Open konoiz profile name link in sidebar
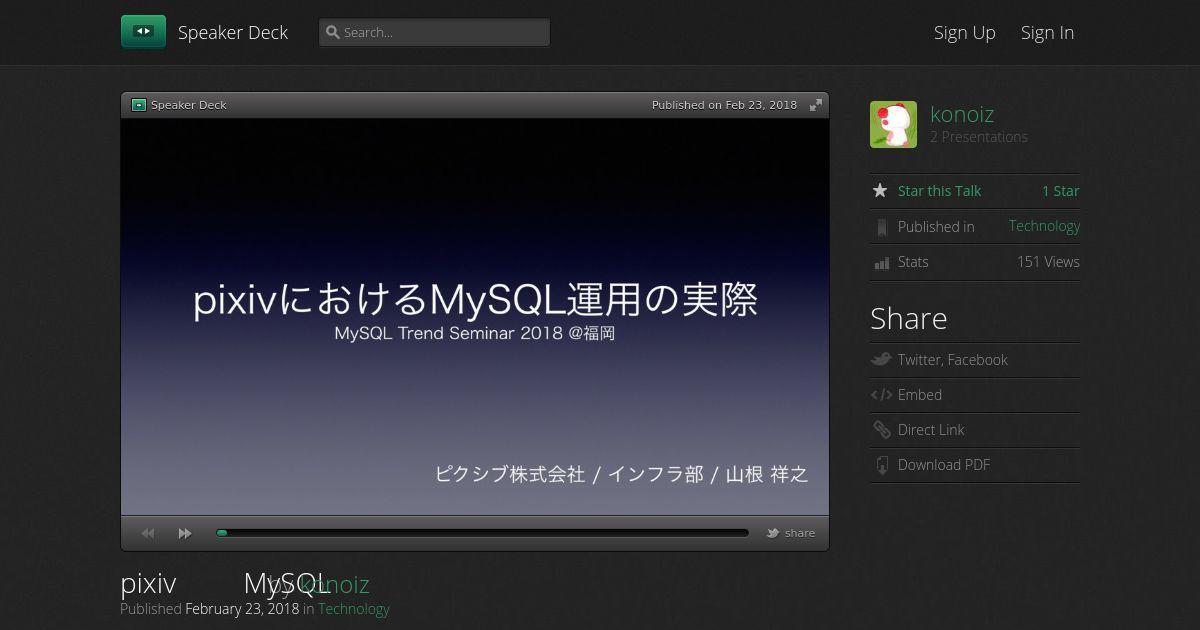Viewport: 1200px width, 630px height. [962, 114]
